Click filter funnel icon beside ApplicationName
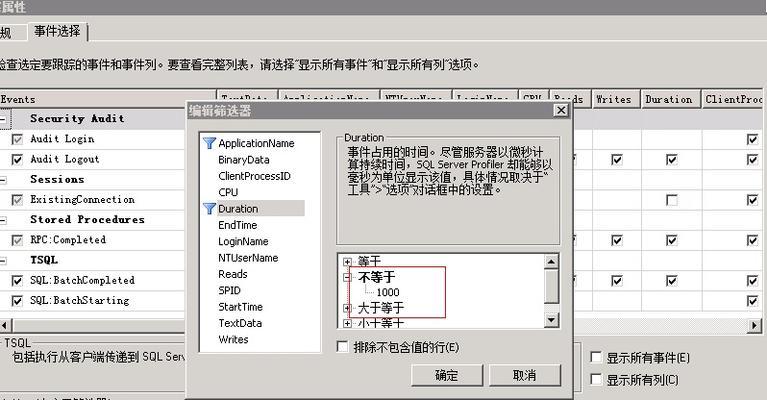The image size is (767, 400). click(209, 143)
